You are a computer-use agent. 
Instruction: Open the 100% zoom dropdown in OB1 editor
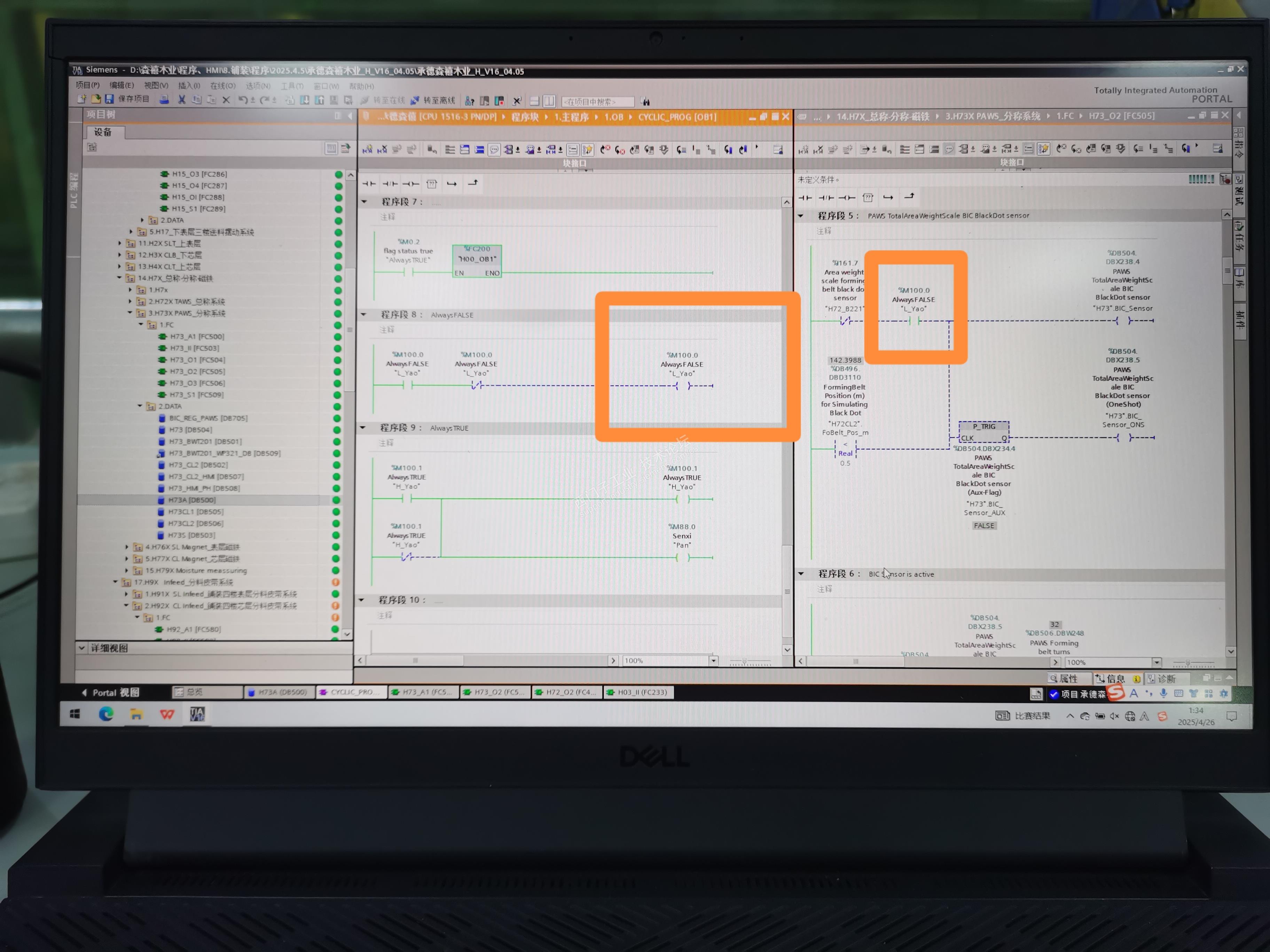(x=713, y=660)
